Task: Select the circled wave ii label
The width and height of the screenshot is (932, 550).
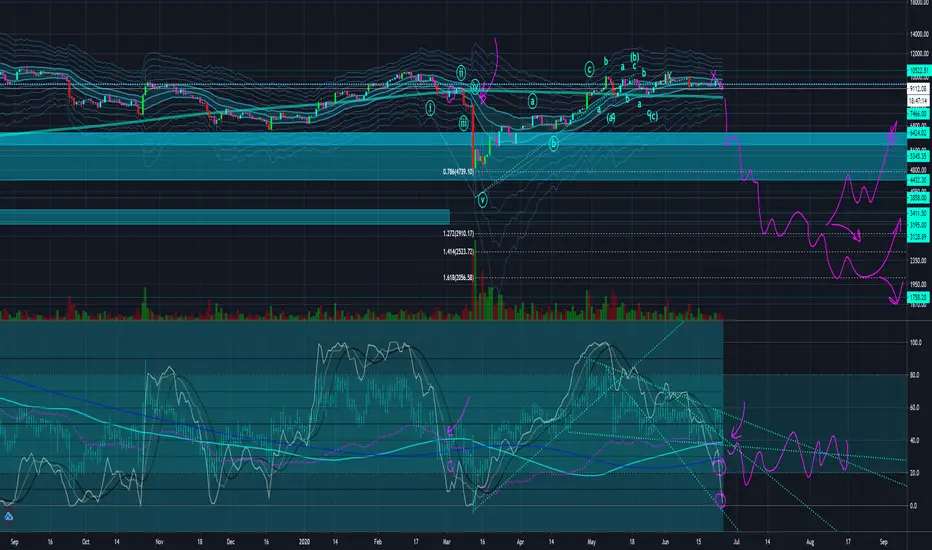Action: point(461,73)
